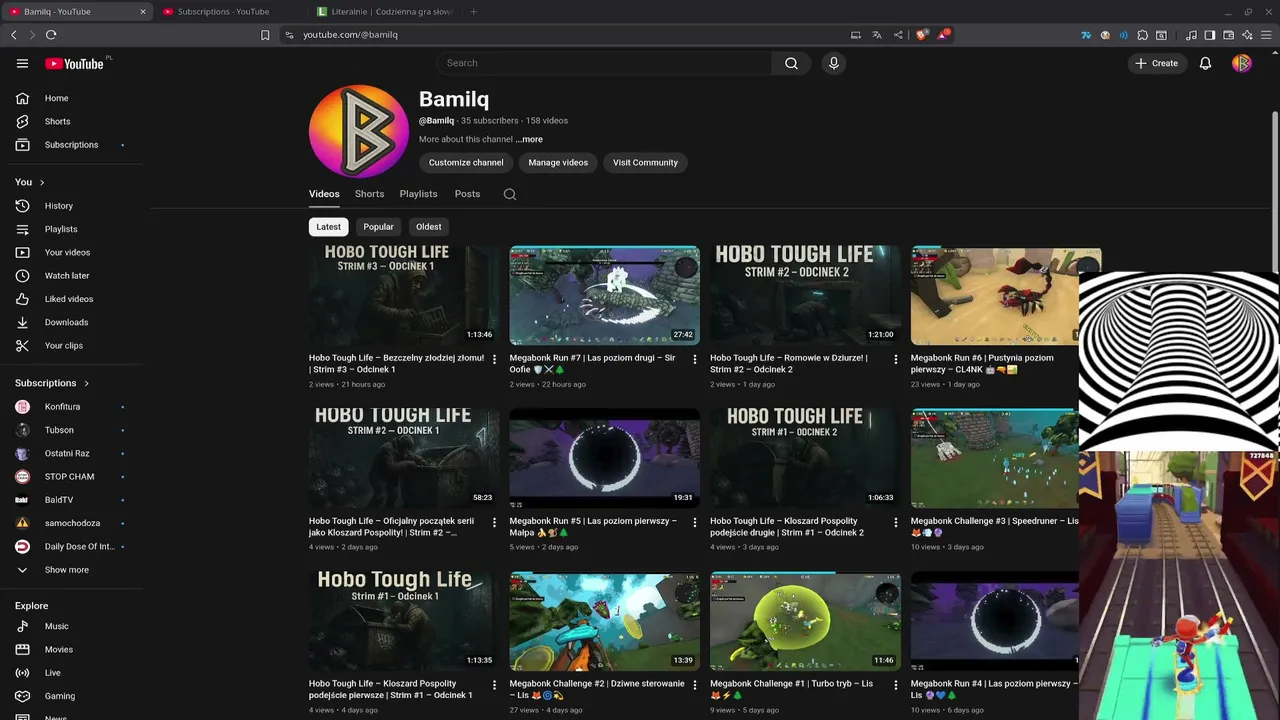1280x720 pixels.
Task: Open Megabonk Challenge #1 Turbo tryb thumbnail
Action: click(805, 621)
